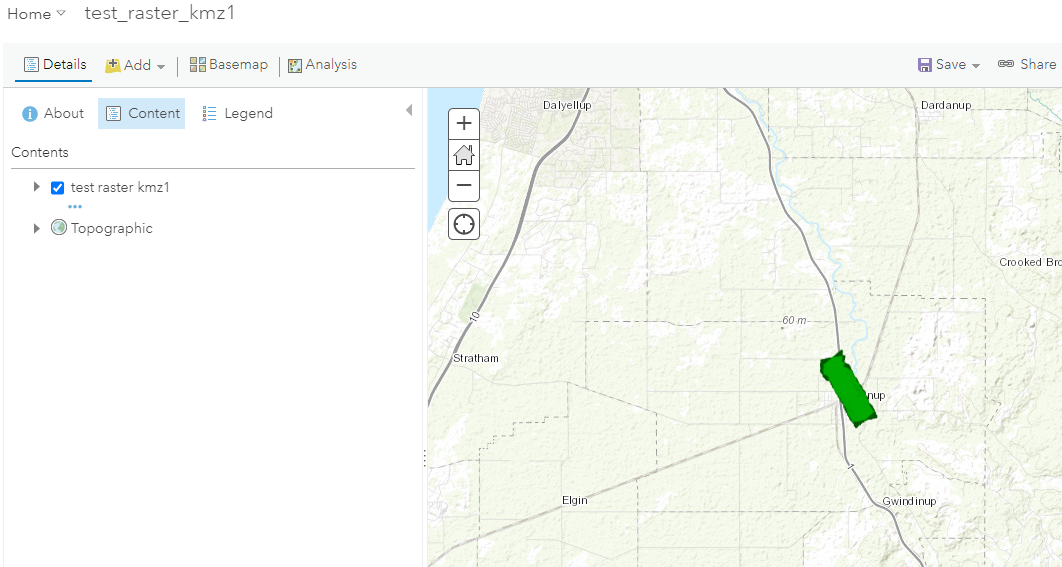1062x567 pixels.
Task: Select the Content tab
Action: [x=142, y=113]
